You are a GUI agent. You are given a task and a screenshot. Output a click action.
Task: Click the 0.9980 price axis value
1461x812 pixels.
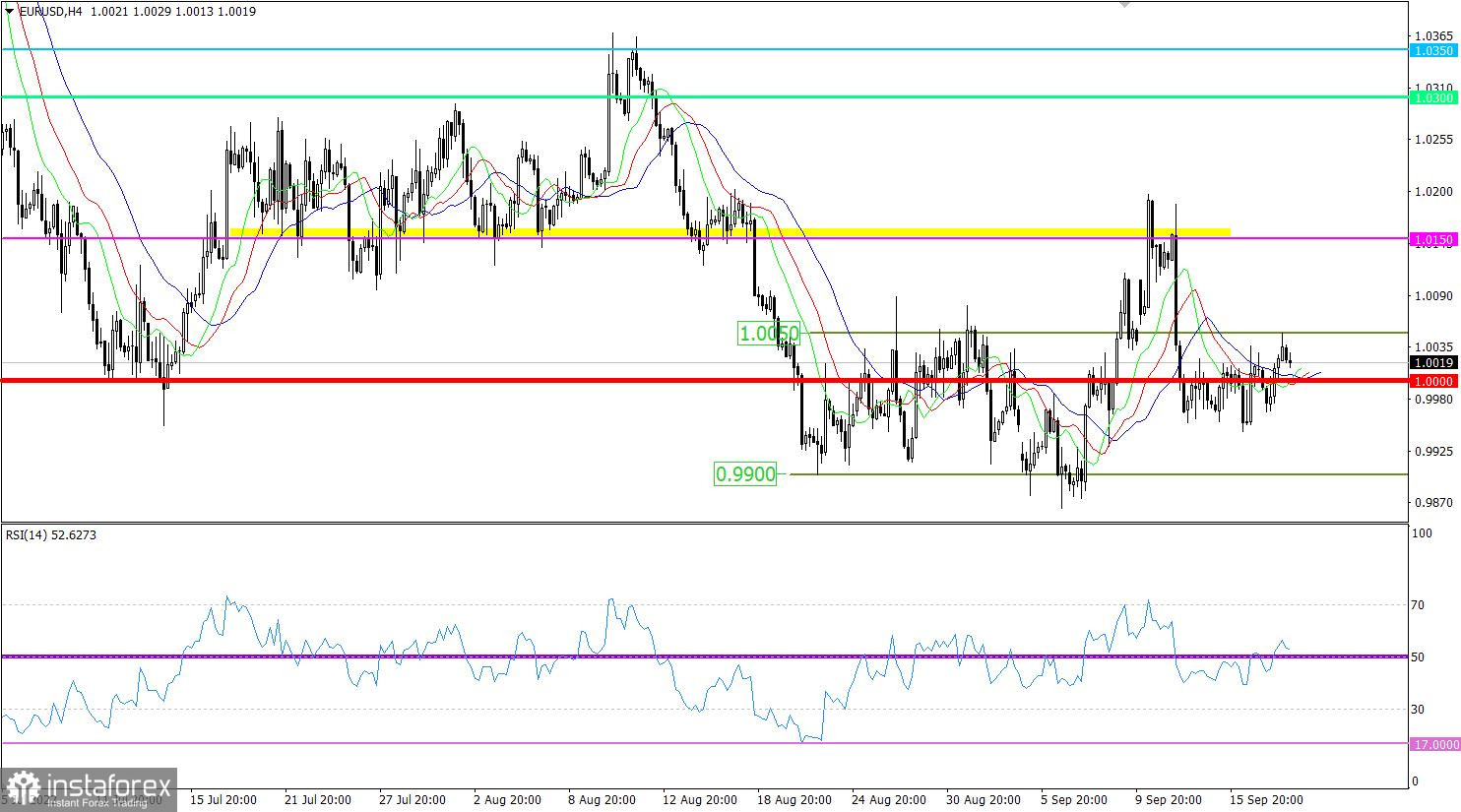pos(1432,400)
